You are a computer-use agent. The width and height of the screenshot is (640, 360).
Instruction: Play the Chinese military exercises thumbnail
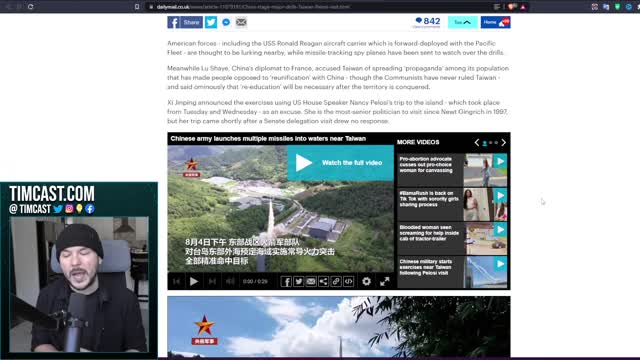point(485,273)
